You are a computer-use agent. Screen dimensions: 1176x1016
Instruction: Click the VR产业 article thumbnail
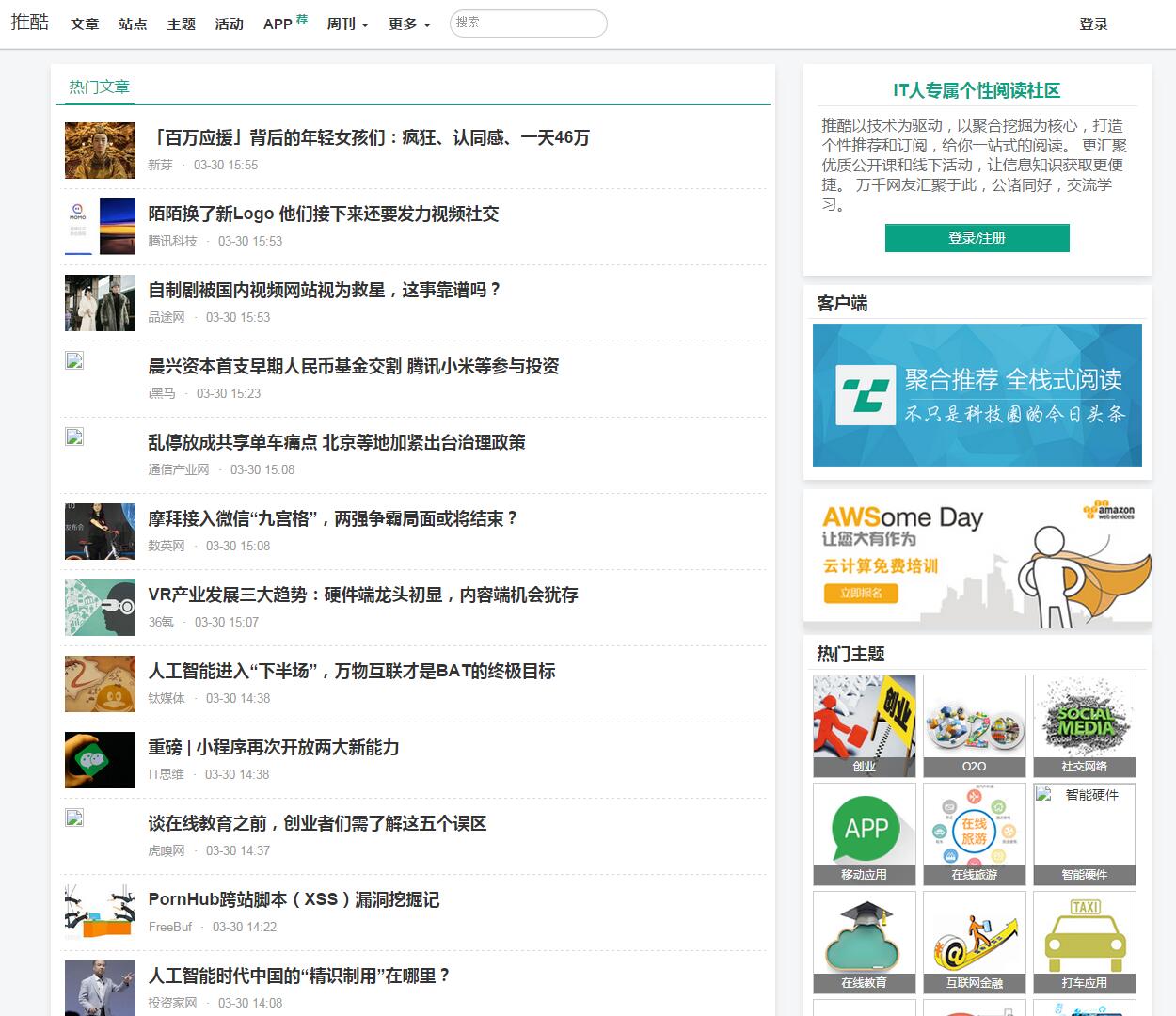tap(100, 608)
